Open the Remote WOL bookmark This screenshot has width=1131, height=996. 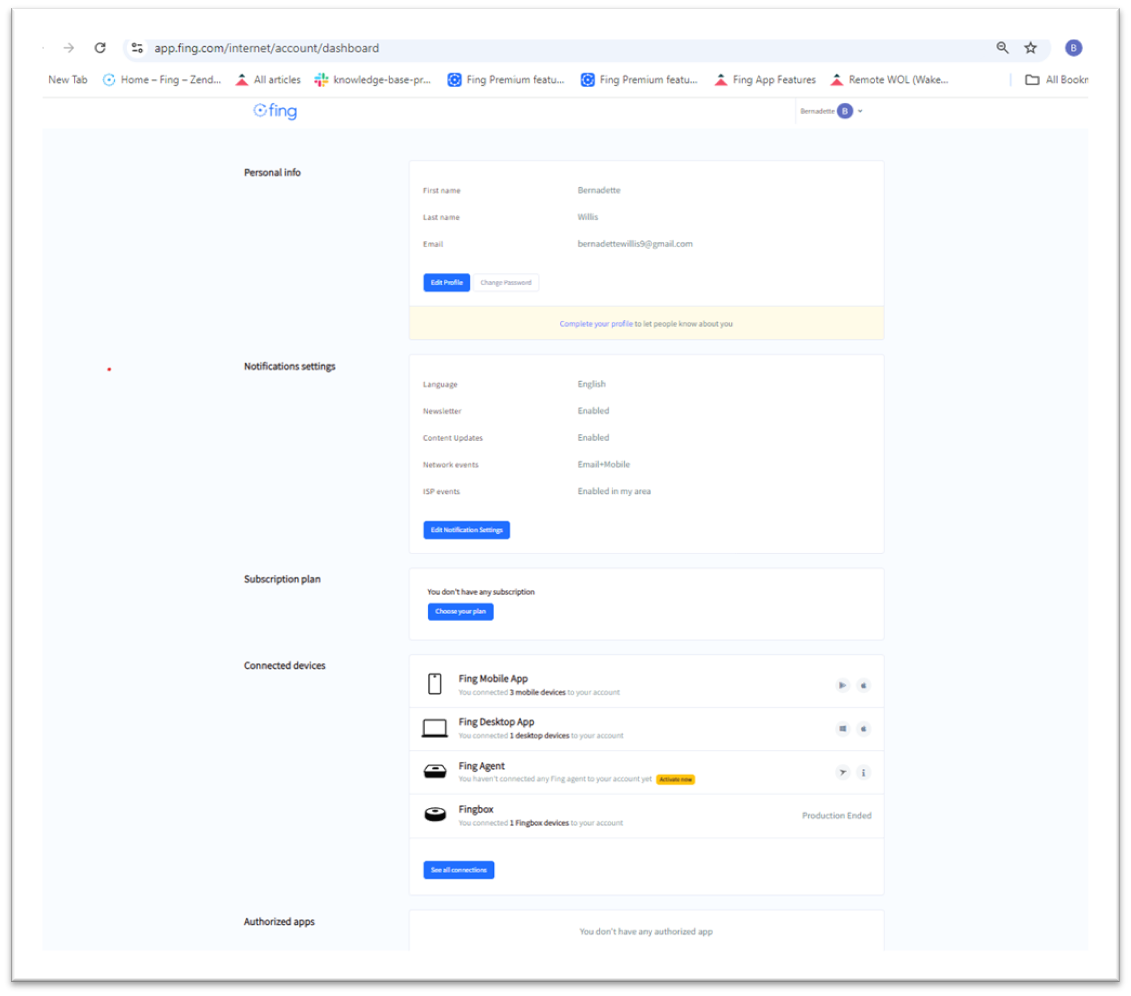889,79
